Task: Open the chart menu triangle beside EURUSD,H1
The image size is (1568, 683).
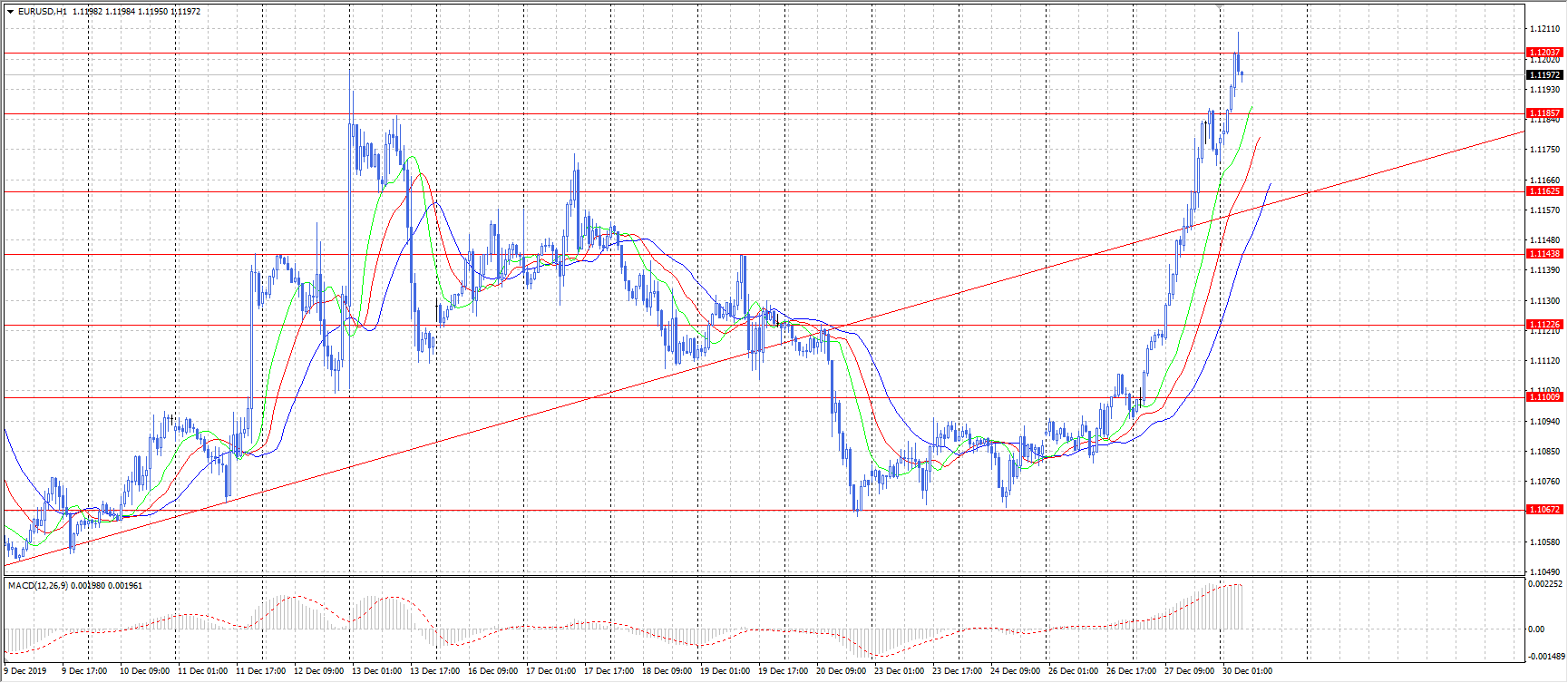Action: point(10,12)
